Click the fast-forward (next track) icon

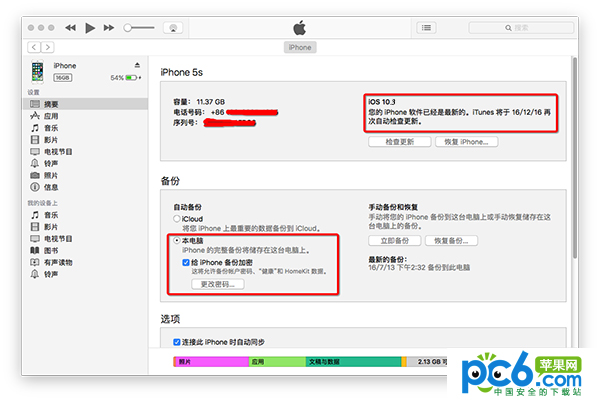[110, 28]
